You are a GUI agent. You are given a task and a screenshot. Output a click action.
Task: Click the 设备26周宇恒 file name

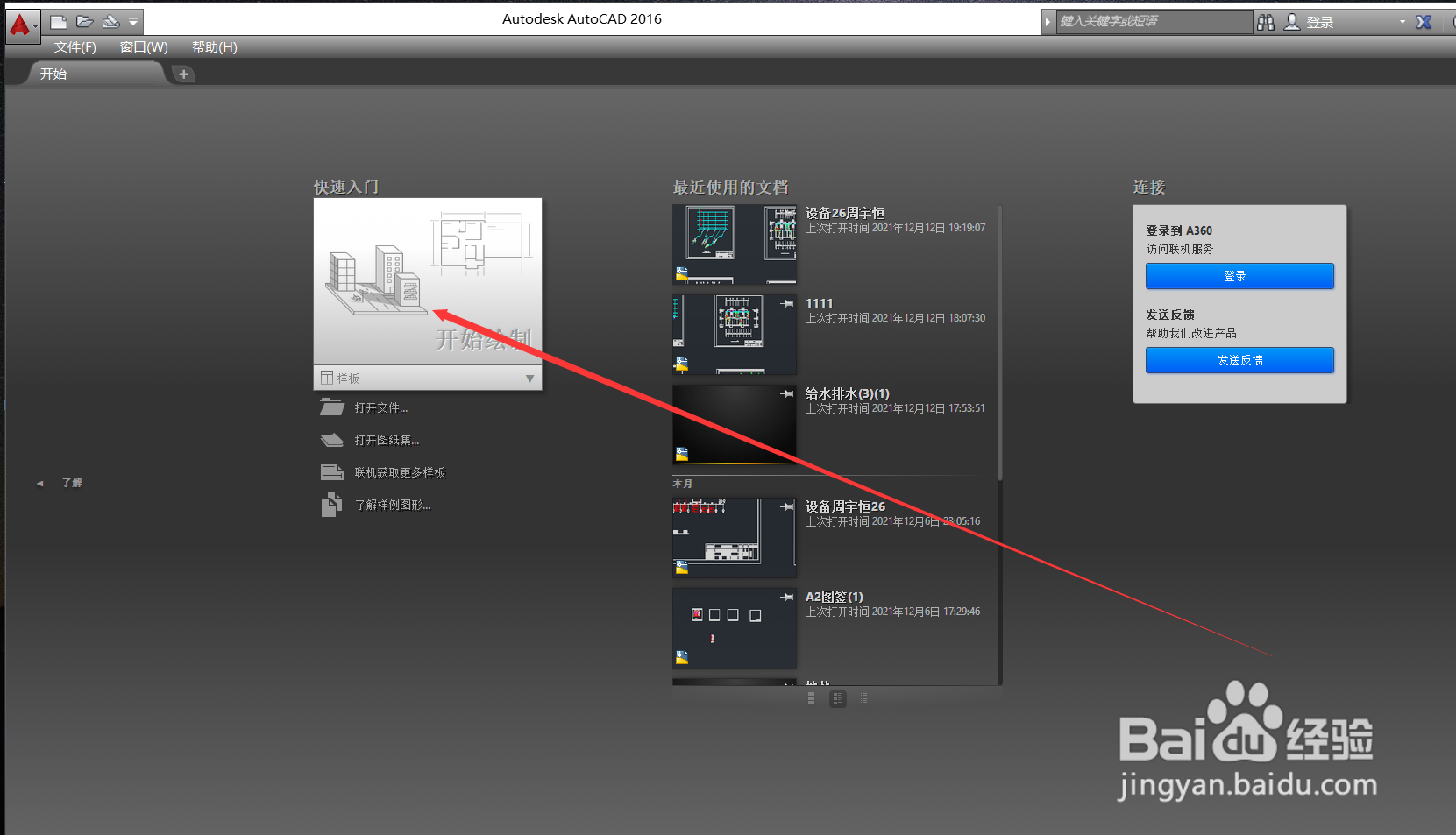click(x=845, y=213)
